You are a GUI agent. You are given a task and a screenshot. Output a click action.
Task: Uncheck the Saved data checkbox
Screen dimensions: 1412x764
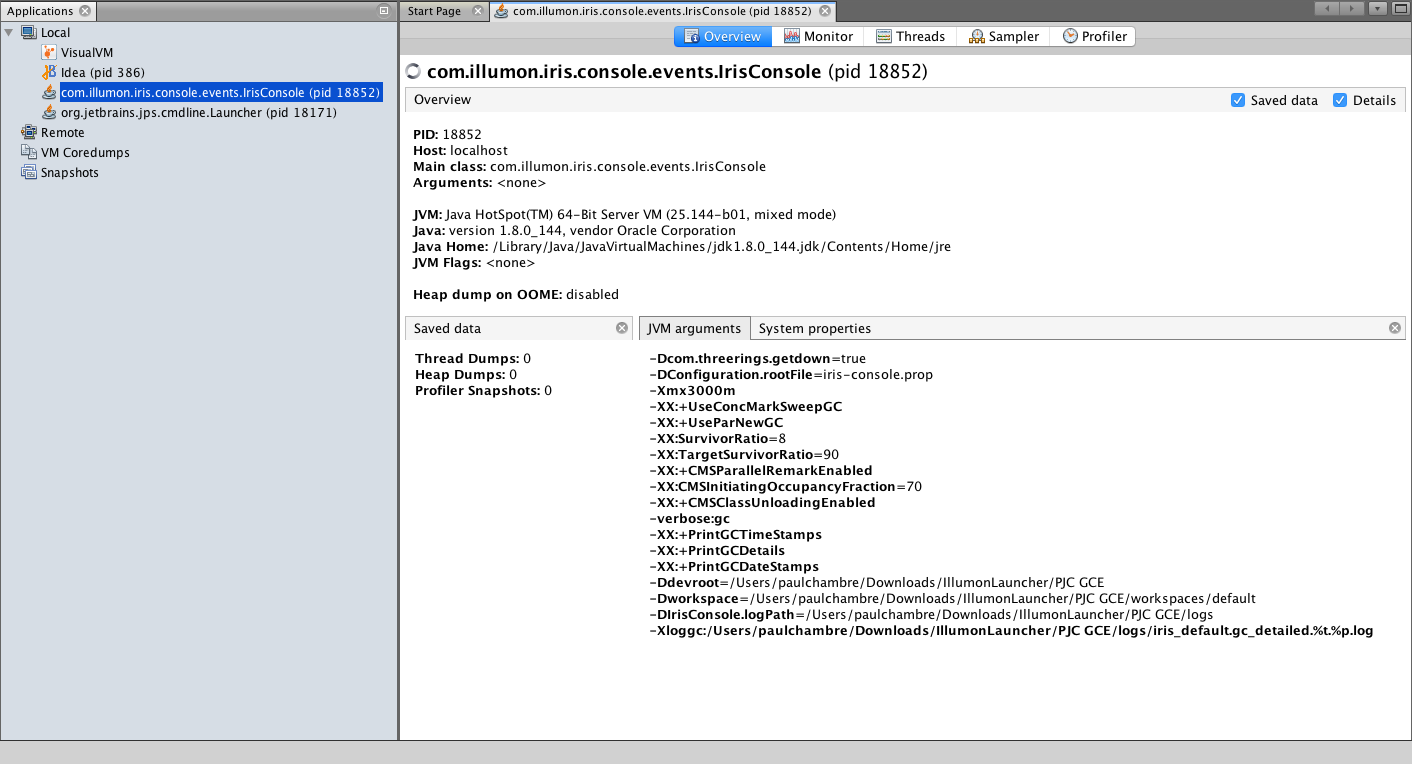pyautogui.click(x=1238, y=100)
